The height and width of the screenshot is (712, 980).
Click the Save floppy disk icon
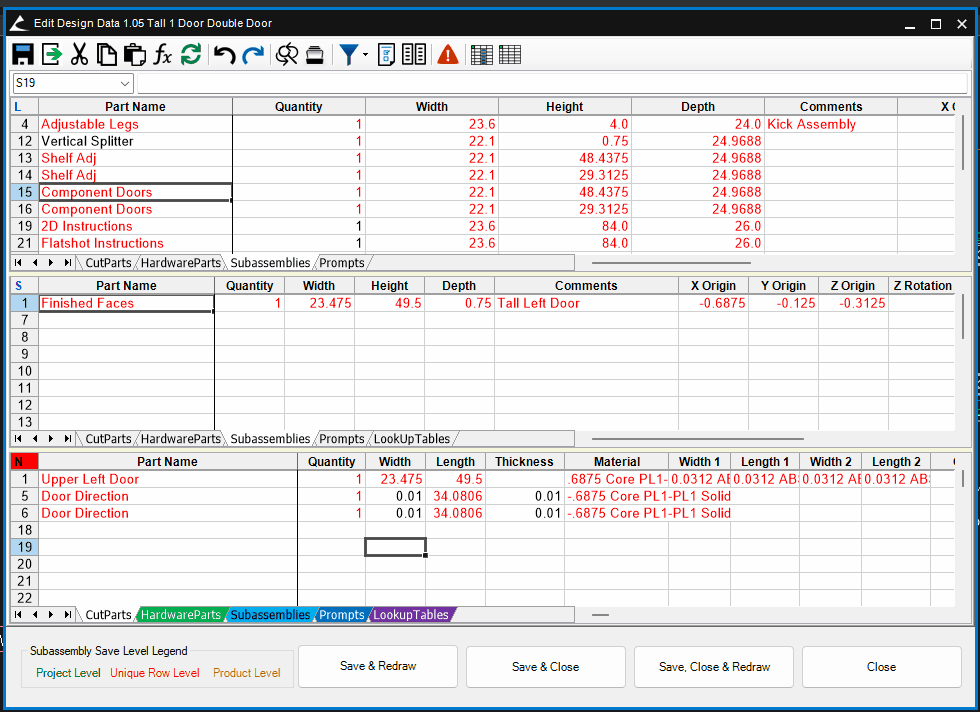(23, 55)
